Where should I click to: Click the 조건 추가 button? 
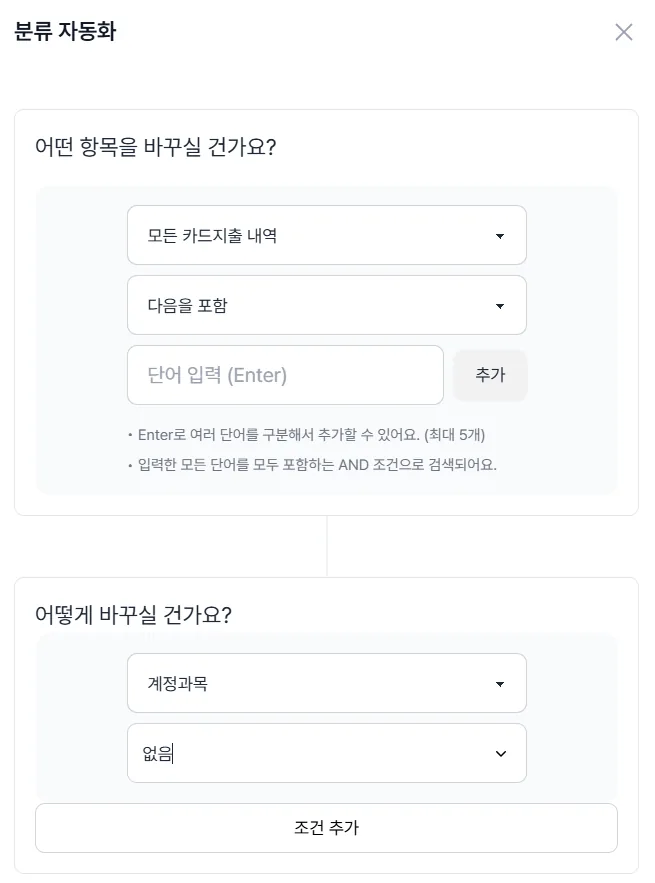pos(326,828)
